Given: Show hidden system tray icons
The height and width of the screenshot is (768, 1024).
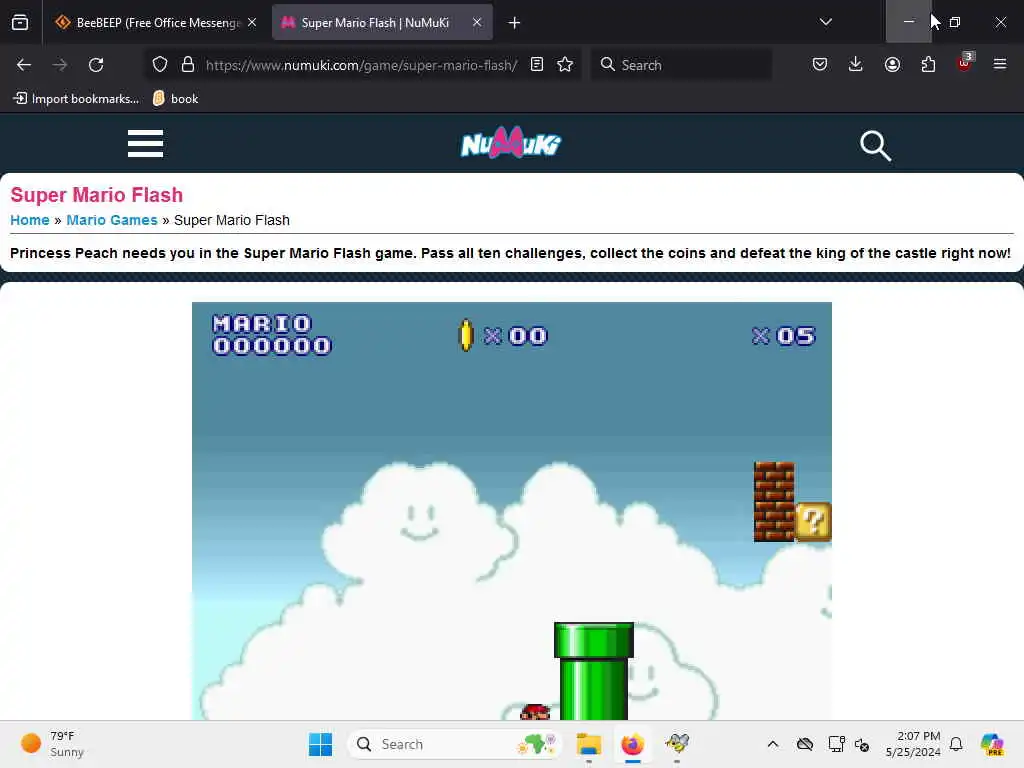Looking at the screenshot, I should tap(773, 744).
